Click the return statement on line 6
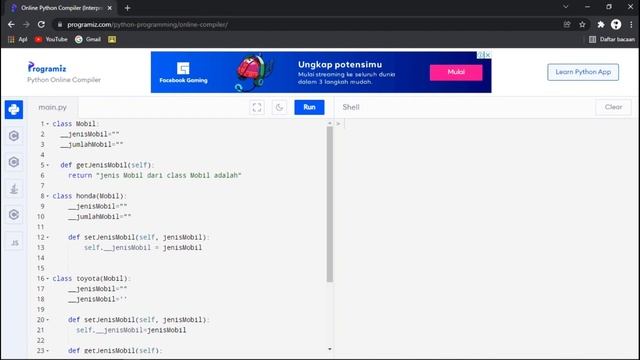Screen dimensions: 640x360 click(x=155, y=175)
